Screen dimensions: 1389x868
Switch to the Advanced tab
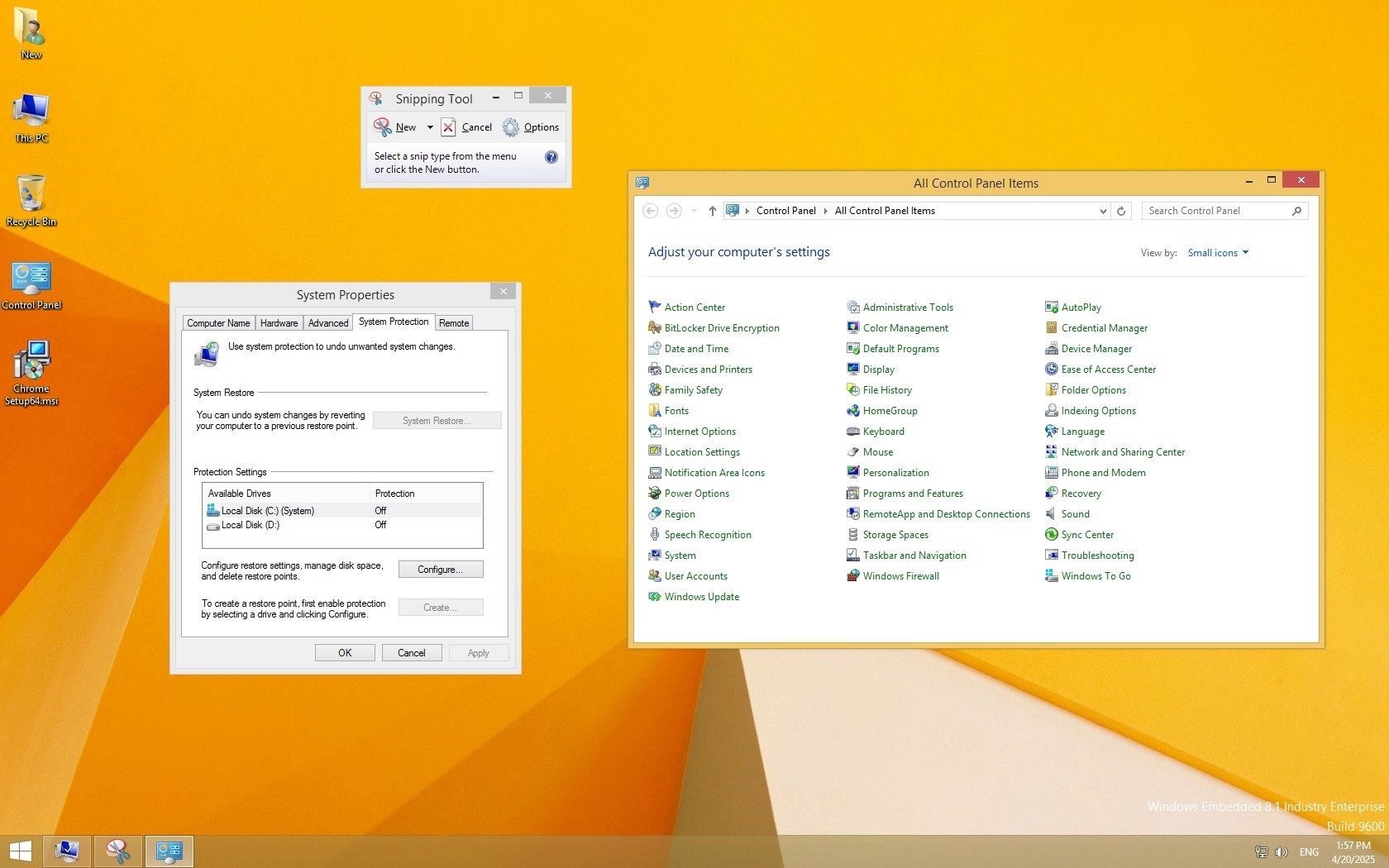click(328, 323)
